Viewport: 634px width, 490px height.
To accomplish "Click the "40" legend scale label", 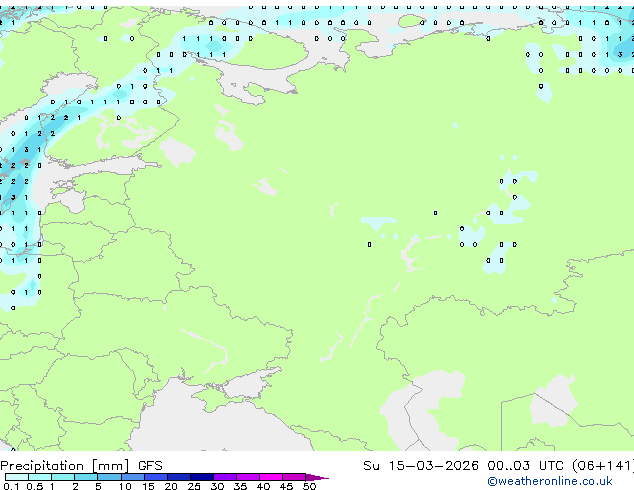I will point(263,486).
